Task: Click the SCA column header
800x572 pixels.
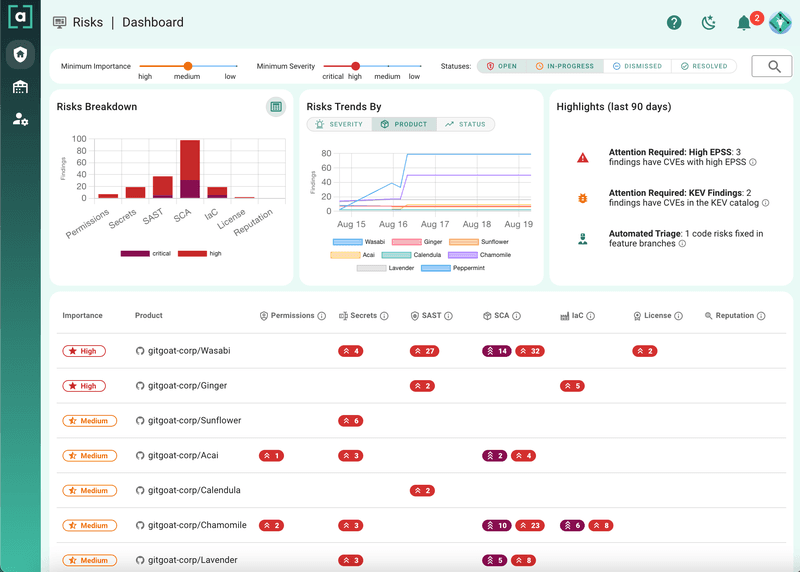Action: (502, 316)
